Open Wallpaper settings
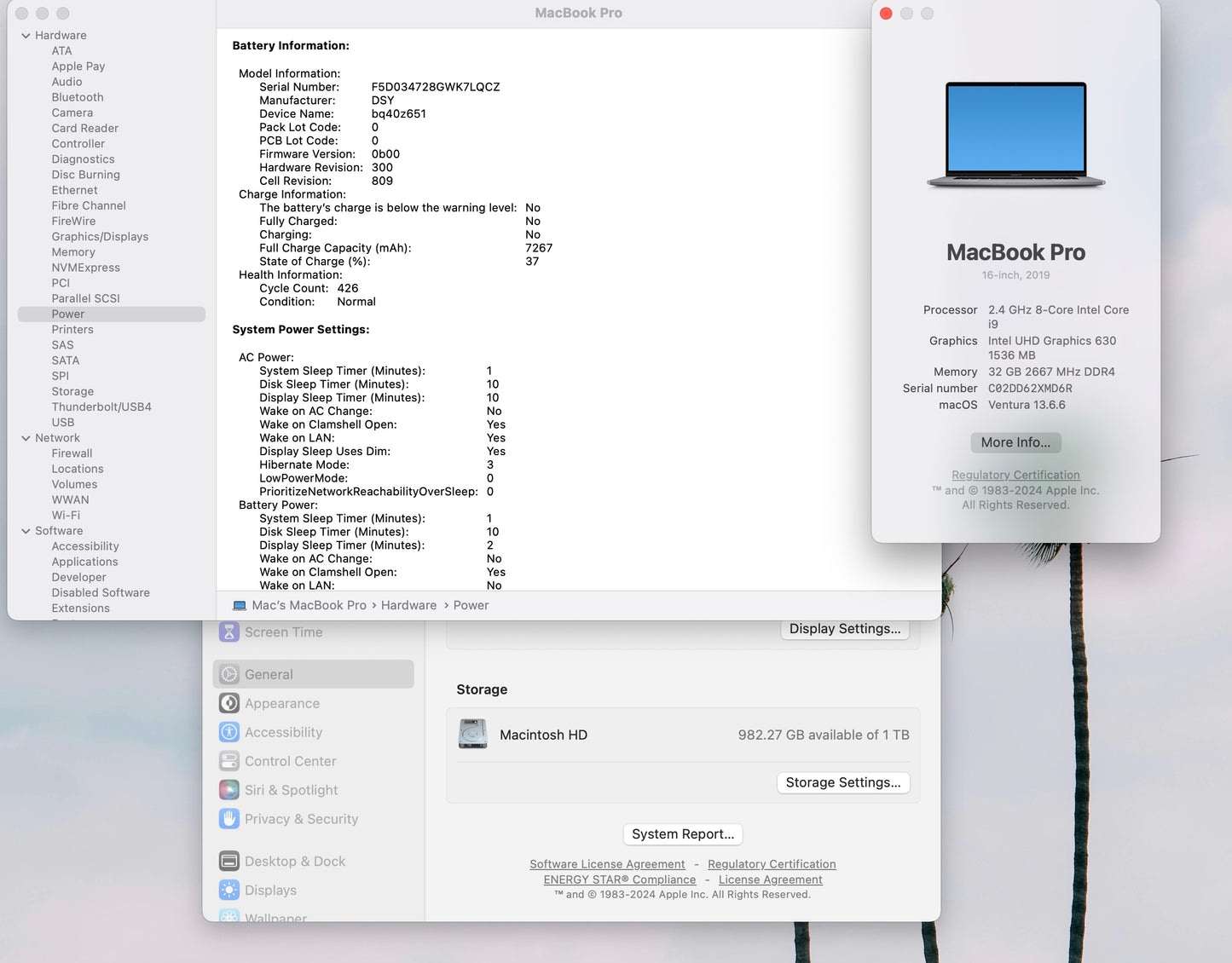This screenshot has width=1232, height=963. point(275,918)
